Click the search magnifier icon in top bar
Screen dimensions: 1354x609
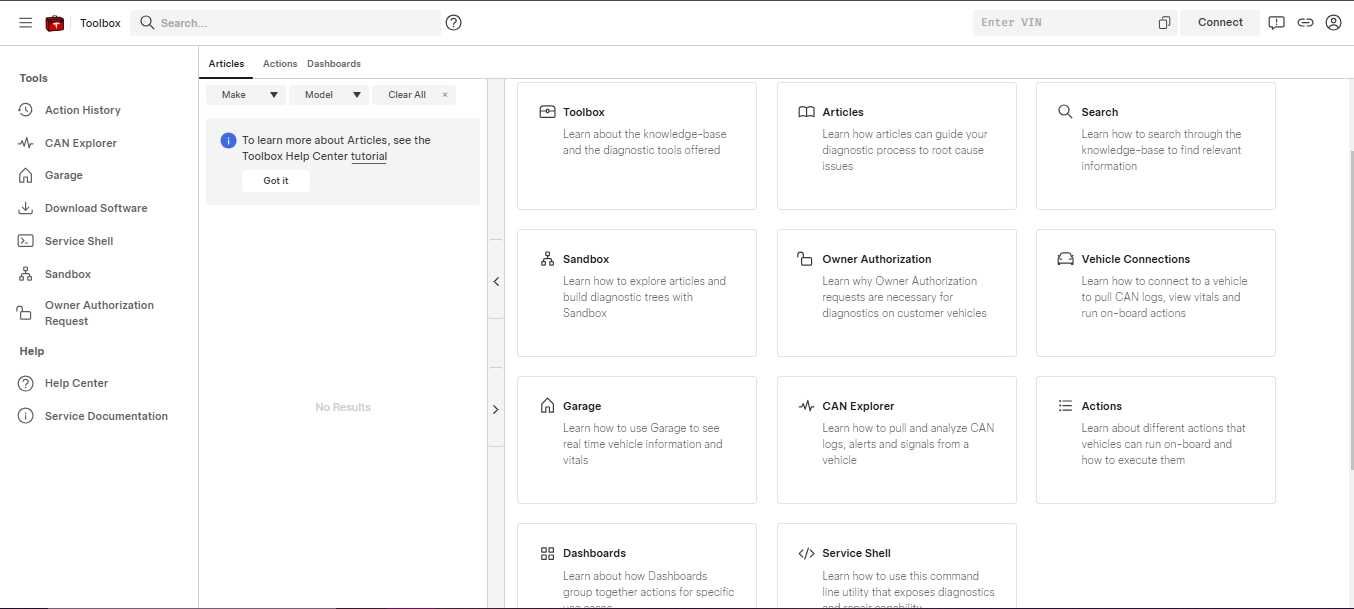point(147,22)
